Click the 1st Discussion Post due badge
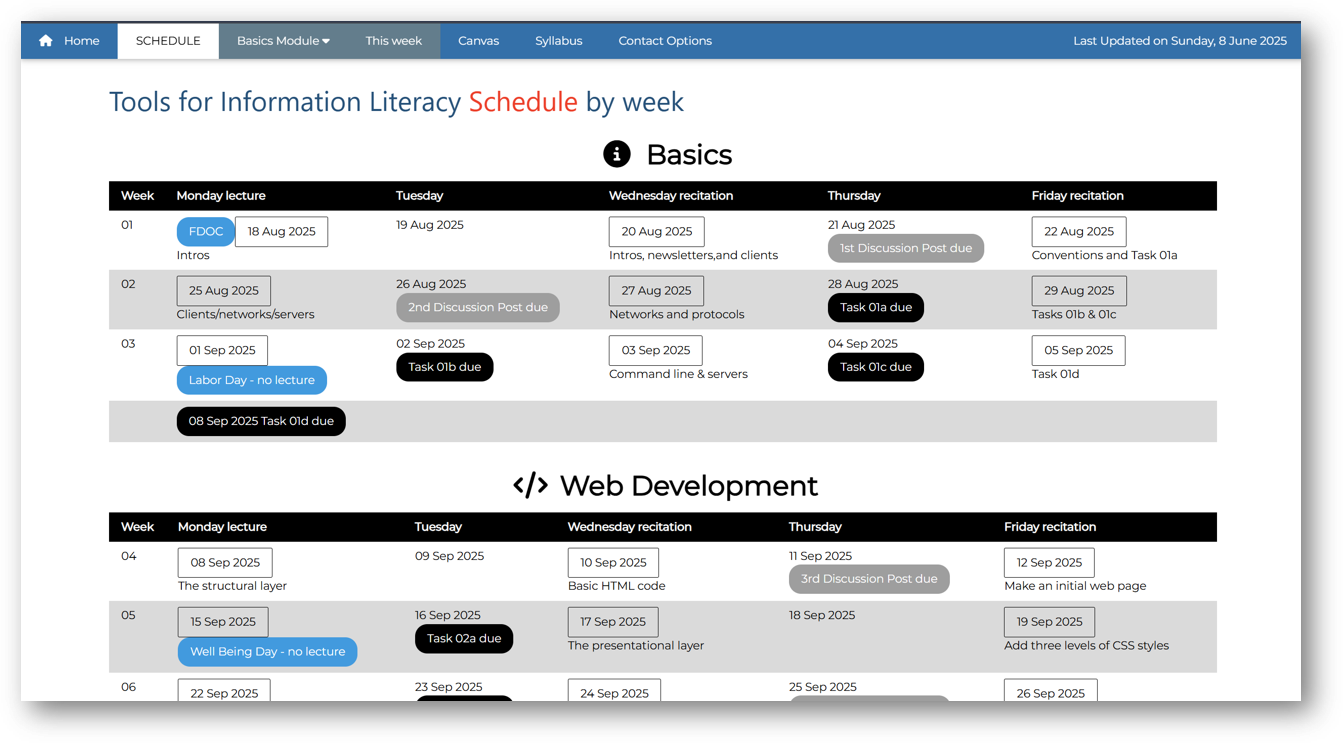This screenshot has width=1343, height=743. tap(905, 247)
